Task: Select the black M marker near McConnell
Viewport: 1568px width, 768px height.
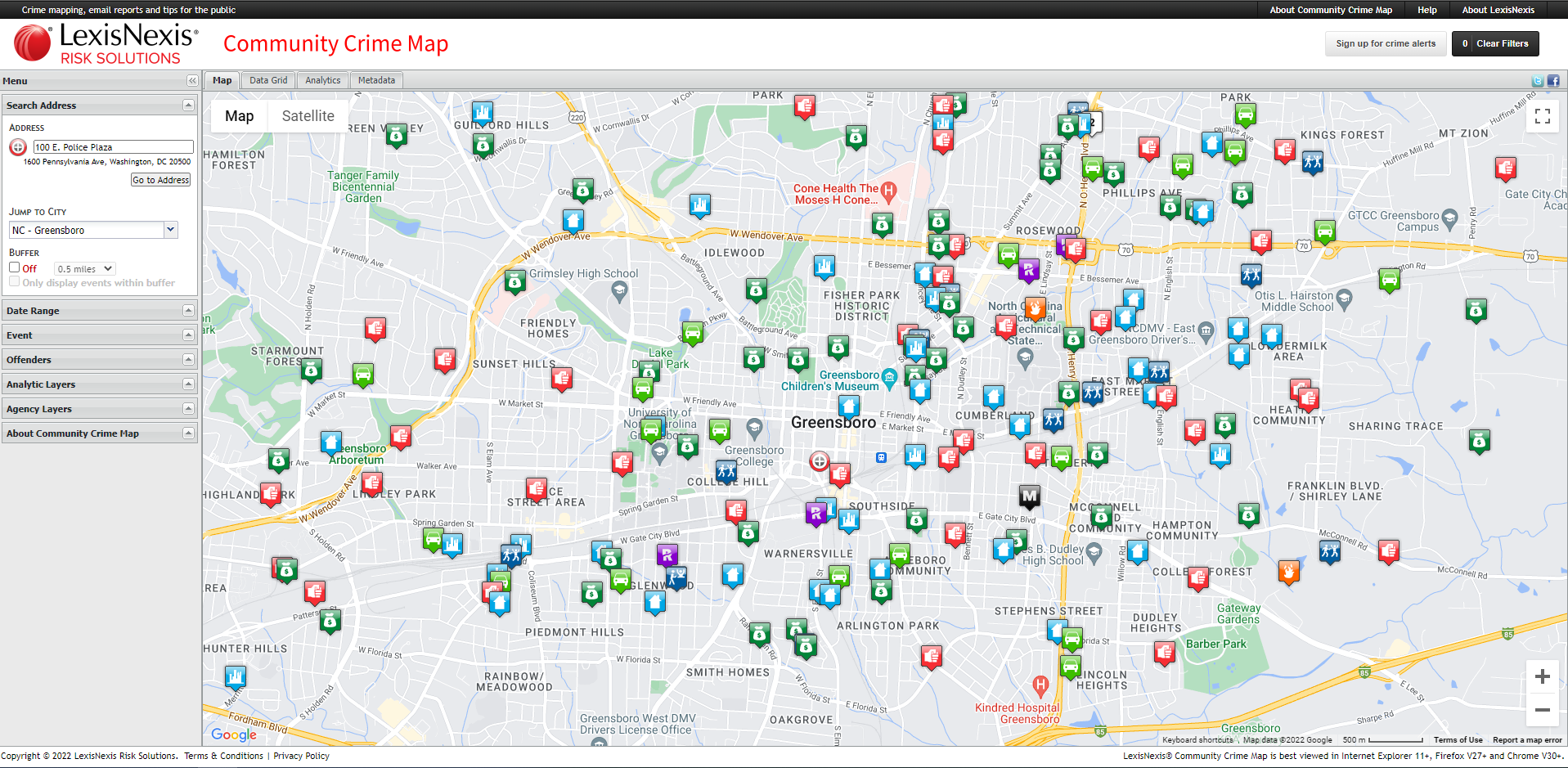Action: 1030,496
